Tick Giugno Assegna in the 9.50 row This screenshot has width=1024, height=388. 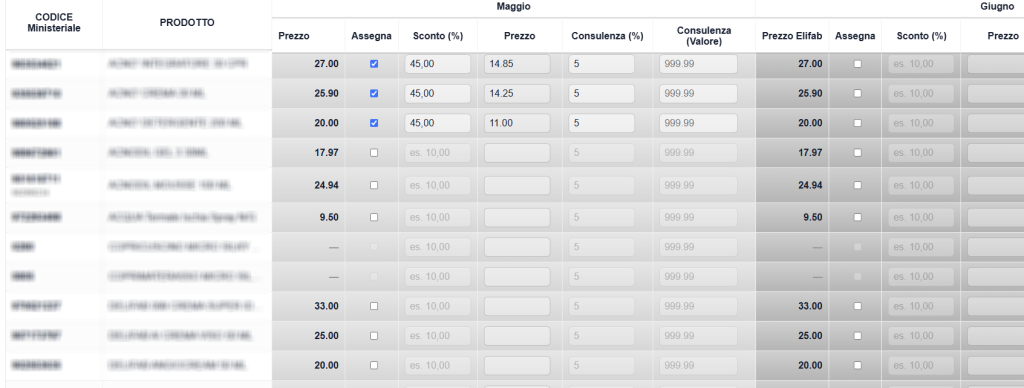[x=857, y=218]
